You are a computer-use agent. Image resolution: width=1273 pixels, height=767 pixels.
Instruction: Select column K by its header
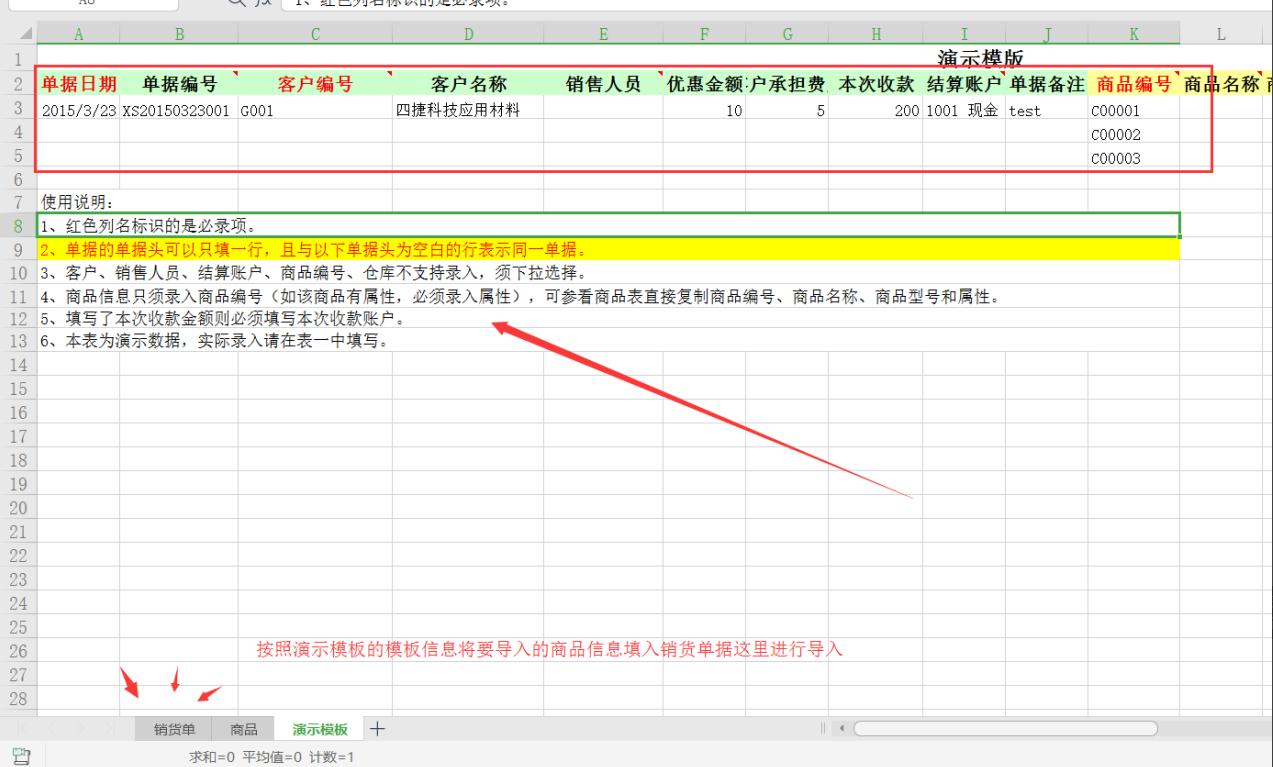coord(1134,35)
